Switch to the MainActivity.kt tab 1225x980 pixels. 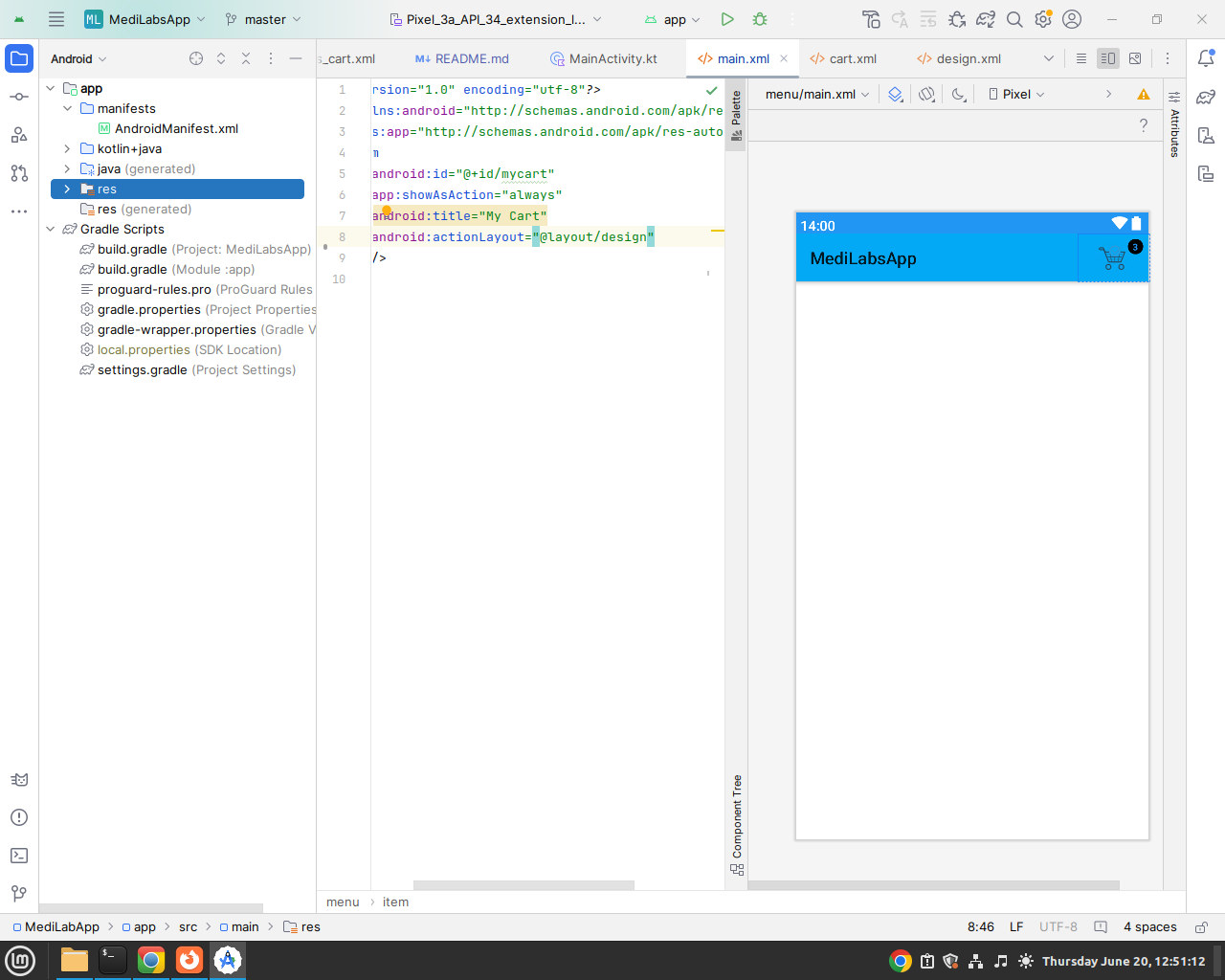[604, 58]
